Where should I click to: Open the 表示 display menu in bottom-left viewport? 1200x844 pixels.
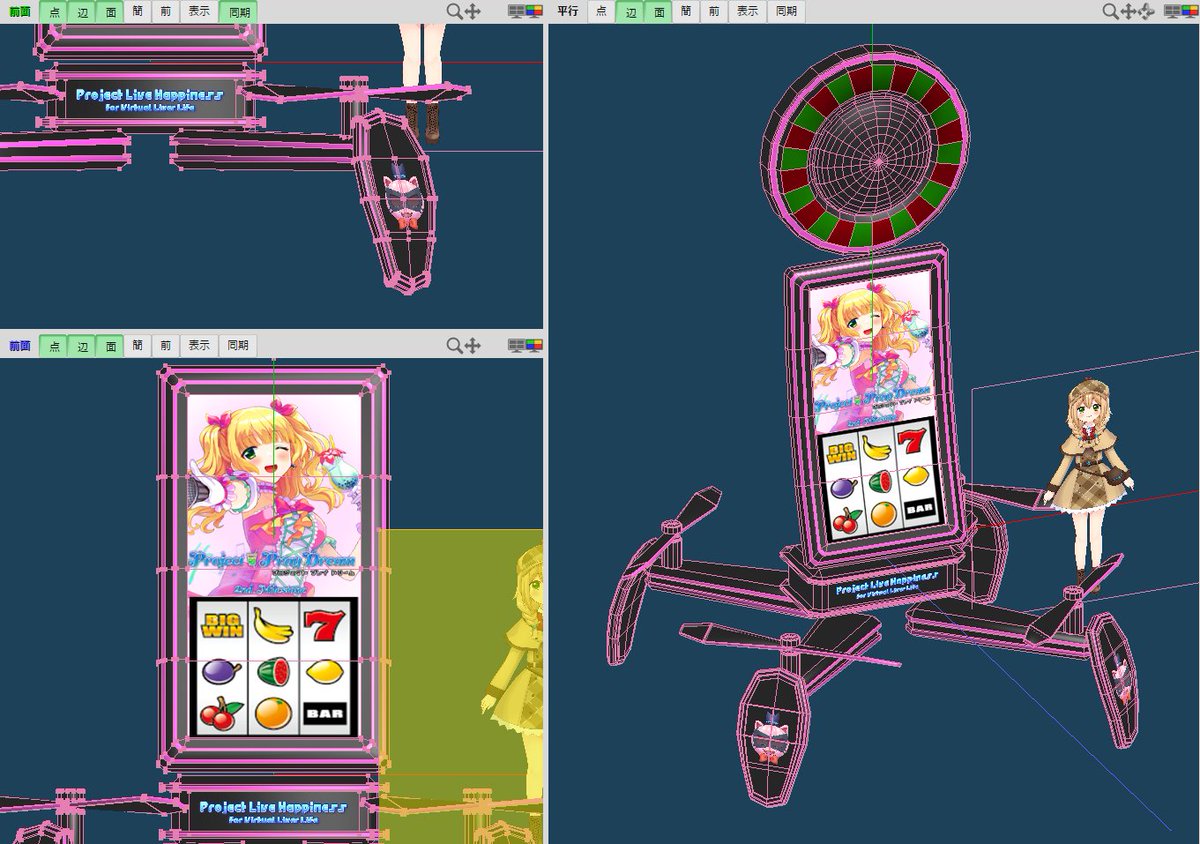pyautogui.click(x=199, y=346)
